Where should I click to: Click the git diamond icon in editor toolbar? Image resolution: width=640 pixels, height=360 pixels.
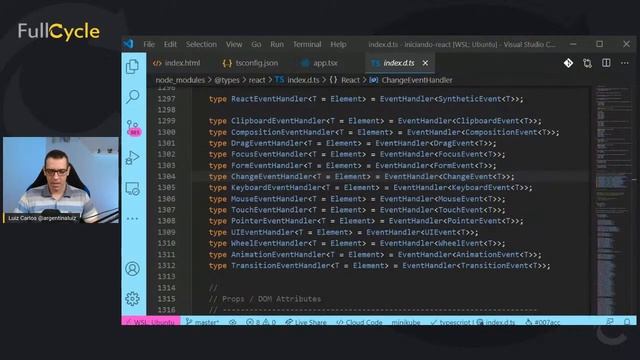pos(568,63)
